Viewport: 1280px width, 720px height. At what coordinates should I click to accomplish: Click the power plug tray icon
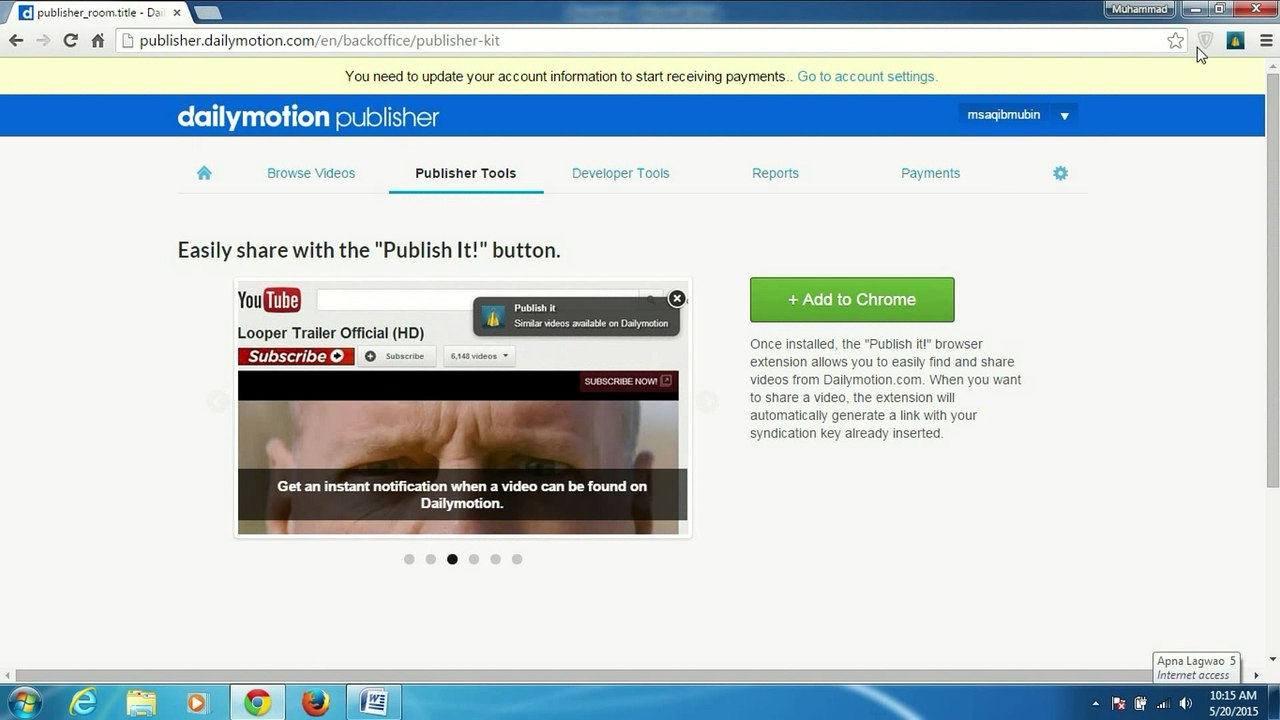coord(1140,704)
